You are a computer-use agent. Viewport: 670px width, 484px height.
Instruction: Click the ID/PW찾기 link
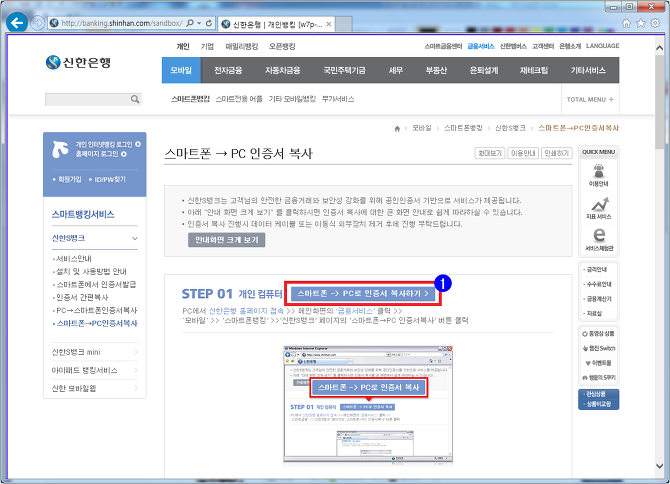point(110,179)
